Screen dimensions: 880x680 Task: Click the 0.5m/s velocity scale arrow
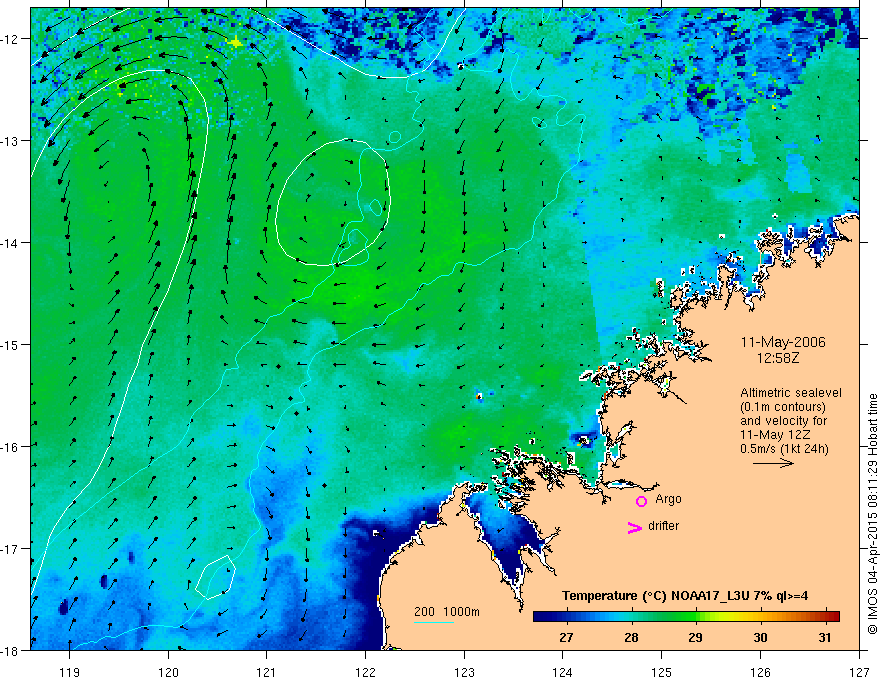point(773,463)
